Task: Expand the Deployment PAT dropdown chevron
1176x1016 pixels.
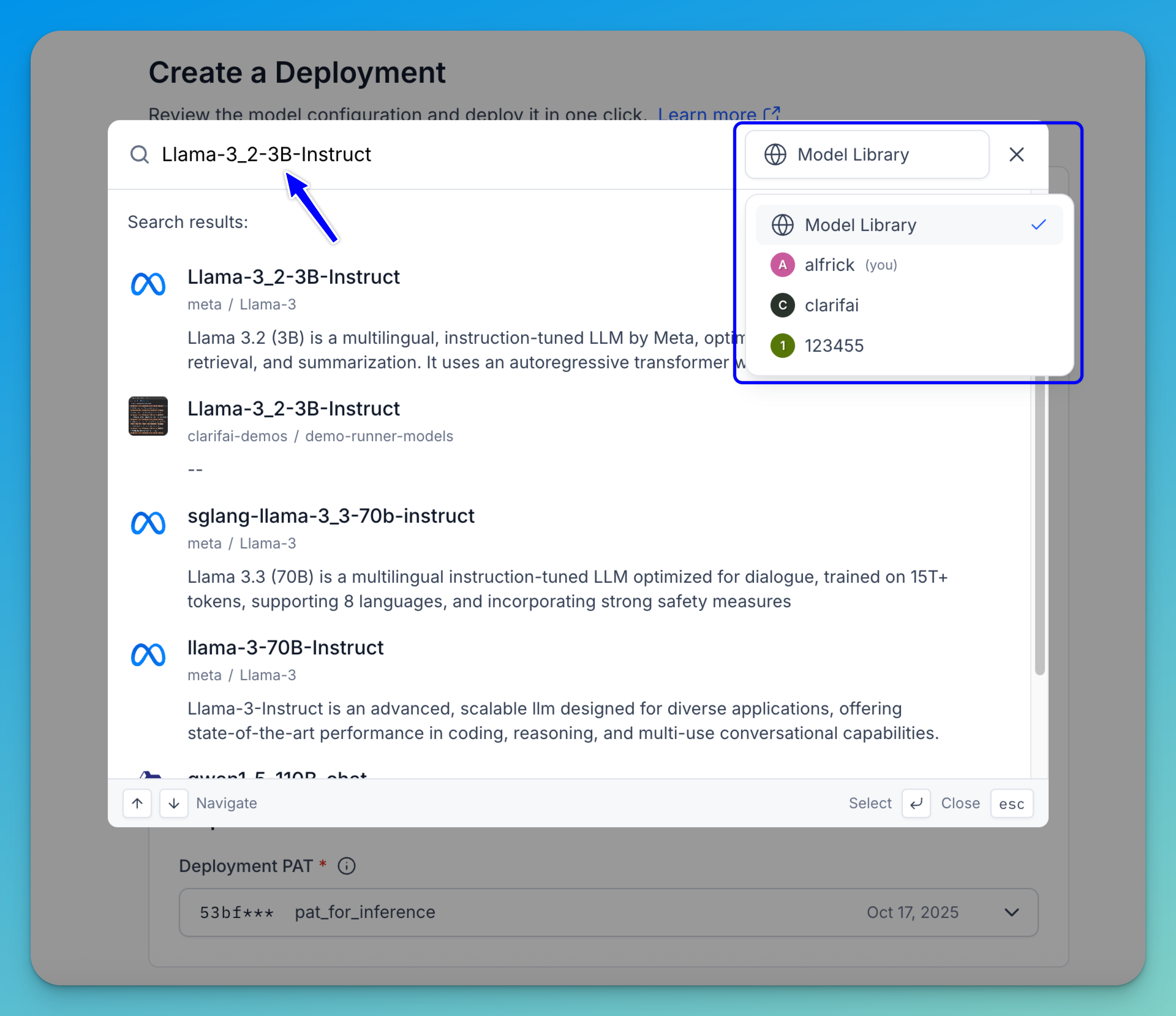Action: [x=1012, y=912]
